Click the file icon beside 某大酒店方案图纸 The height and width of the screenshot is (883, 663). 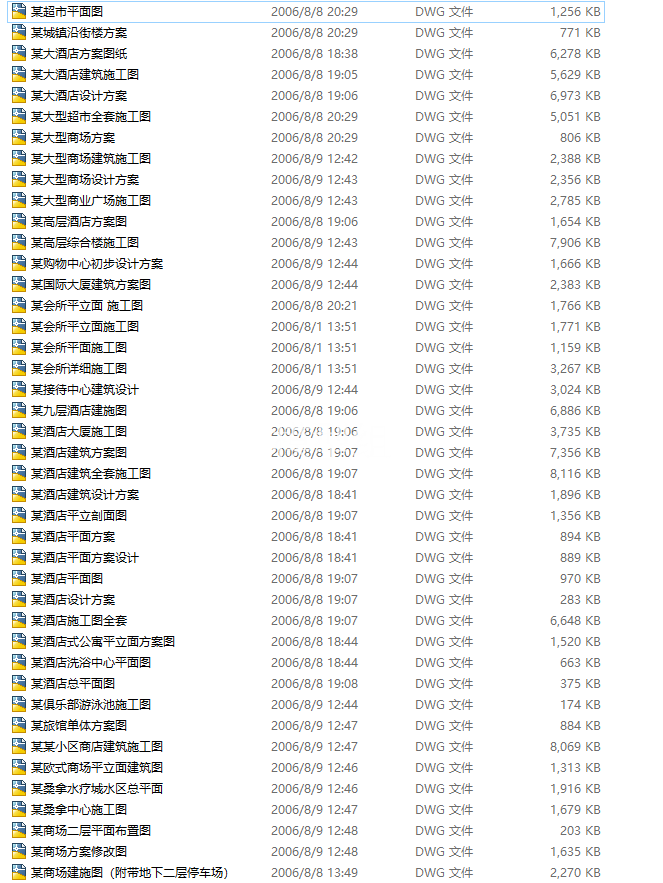pyautogui.click(x=19, y=53)
